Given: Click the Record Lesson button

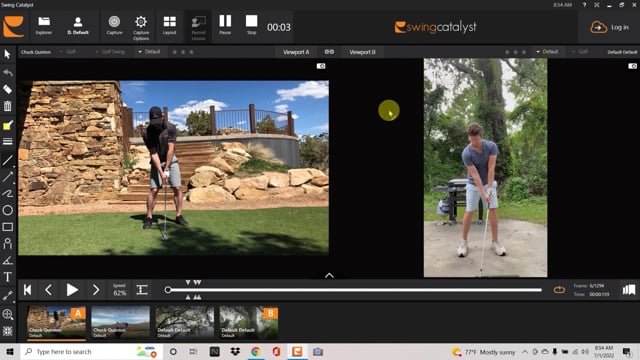Looking at the screenshot, I should pyautogui.click(x=199, y=28).
